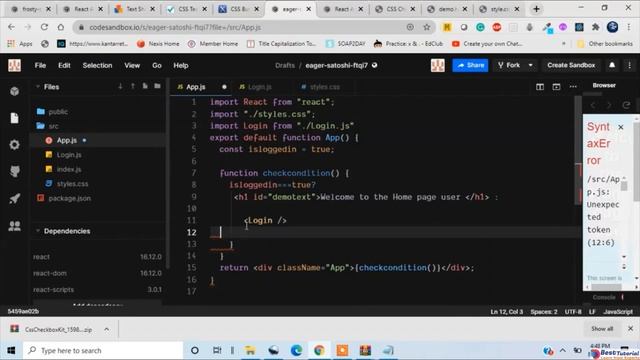
Task: Open the sandbox info cube icon
Action: coord(15,91)
